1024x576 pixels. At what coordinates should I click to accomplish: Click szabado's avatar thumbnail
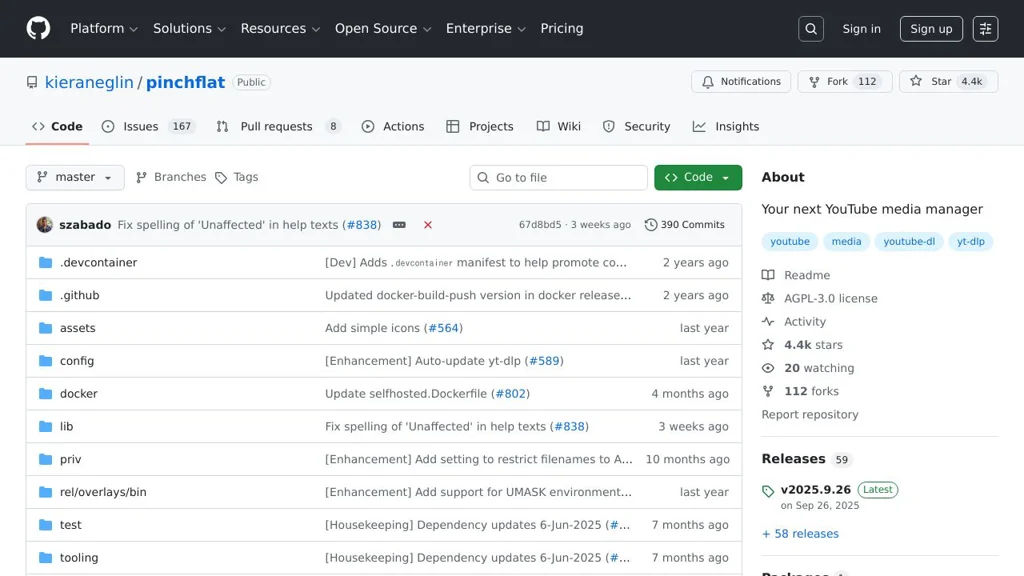coord(45,225)
